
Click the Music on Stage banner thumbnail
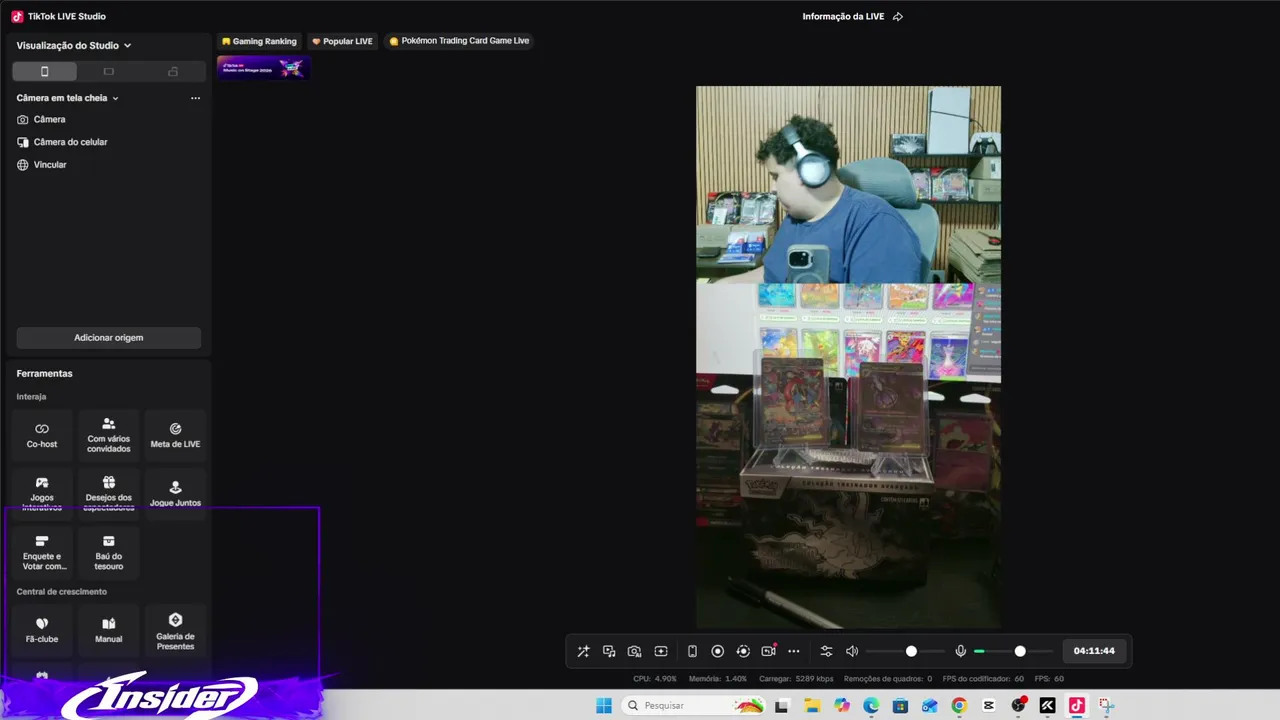point(264,68)
